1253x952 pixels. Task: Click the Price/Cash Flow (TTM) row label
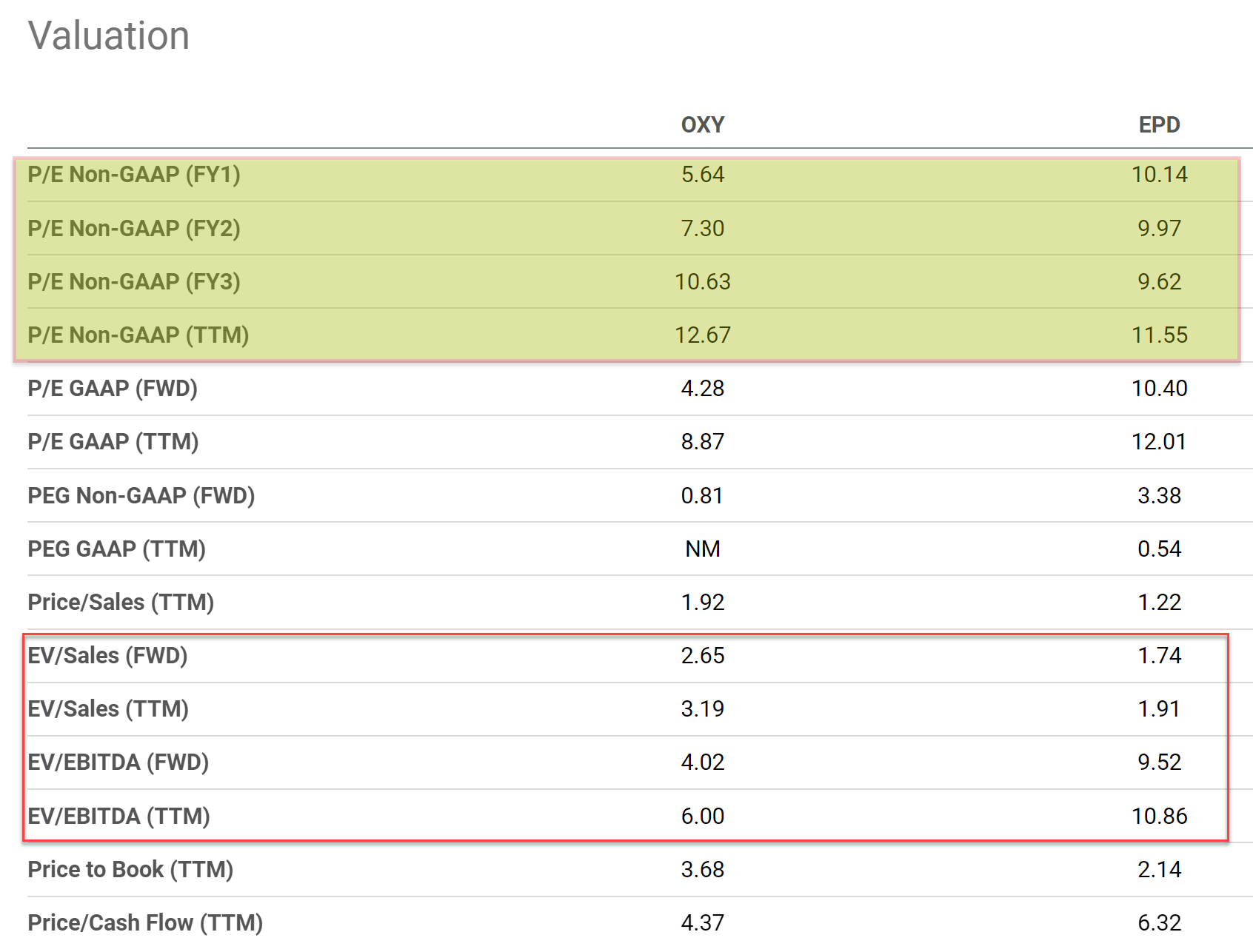click(145, 922)
